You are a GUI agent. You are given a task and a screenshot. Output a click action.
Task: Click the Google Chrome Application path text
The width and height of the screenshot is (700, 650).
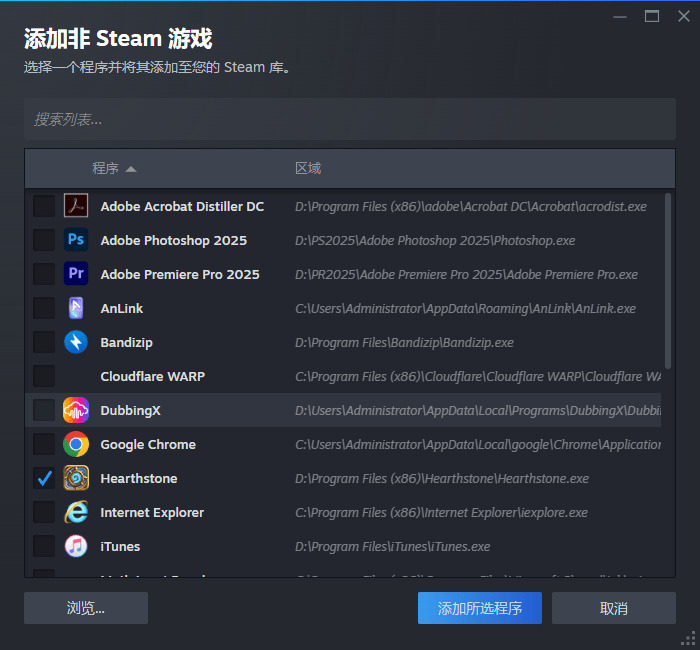(478, 445)
